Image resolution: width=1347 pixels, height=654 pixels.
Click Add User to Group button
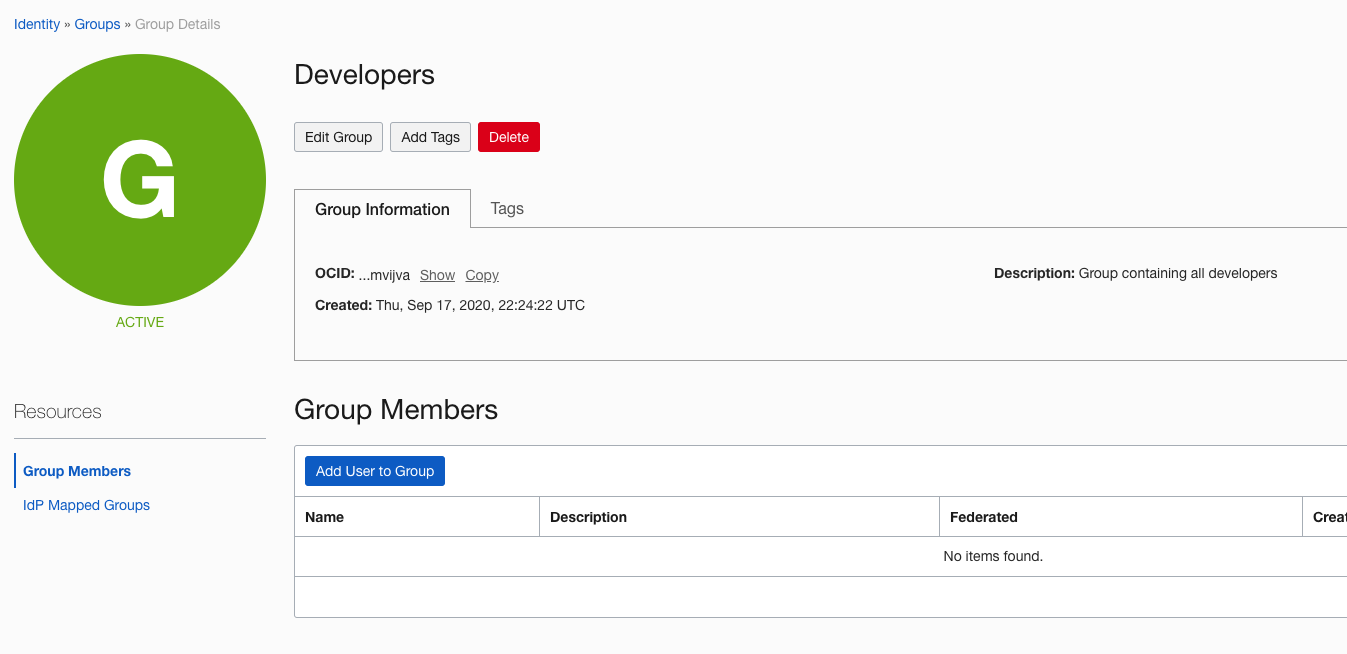(375, 471)
